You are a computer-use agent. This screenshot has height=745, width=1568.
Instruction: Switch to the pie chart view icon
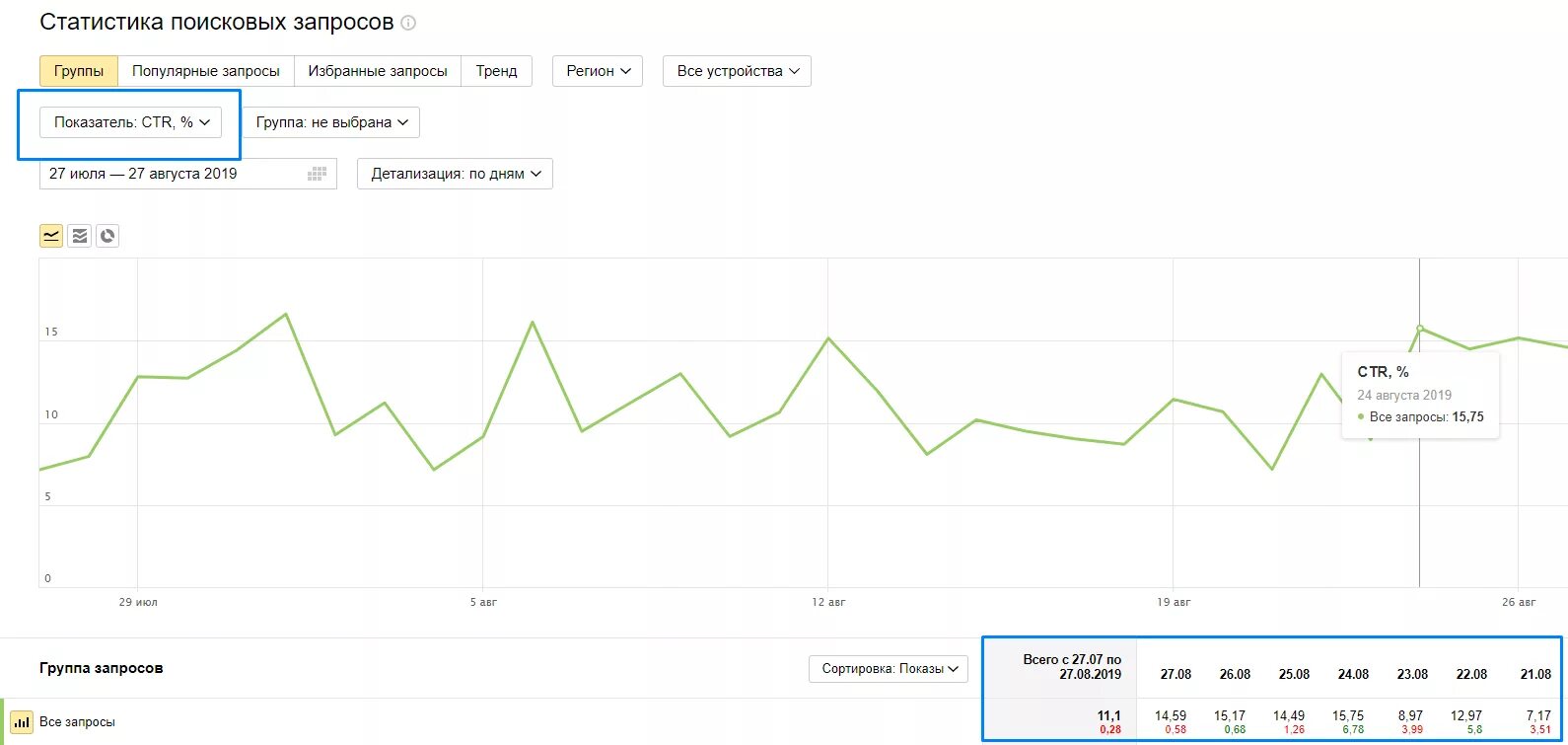pyautogui.click(x=107, y=235)
